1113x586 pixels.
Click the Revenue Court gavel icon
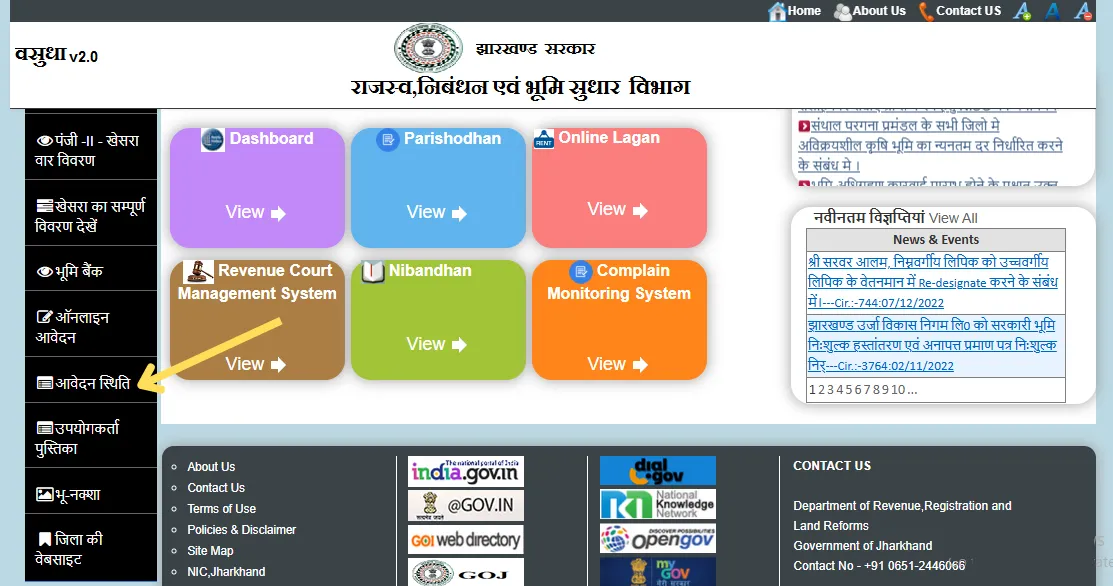[x=198, y=271]
